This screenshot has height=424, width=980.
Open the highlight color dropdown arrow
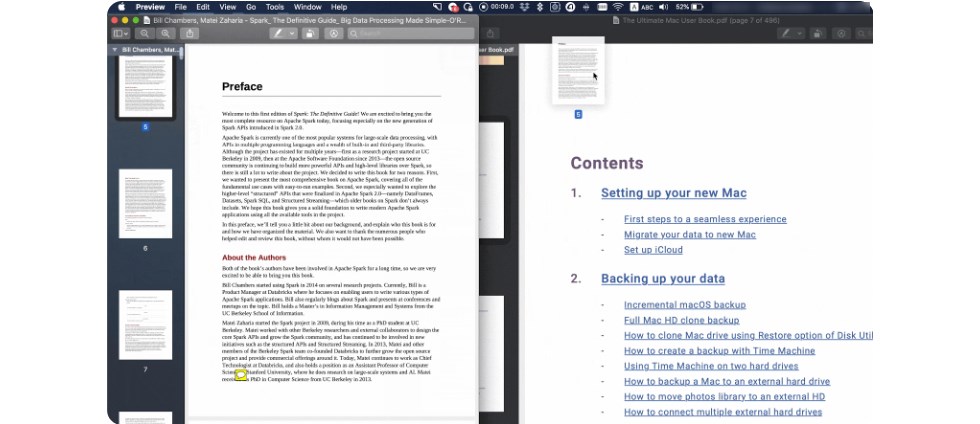(x=292, y=33)
